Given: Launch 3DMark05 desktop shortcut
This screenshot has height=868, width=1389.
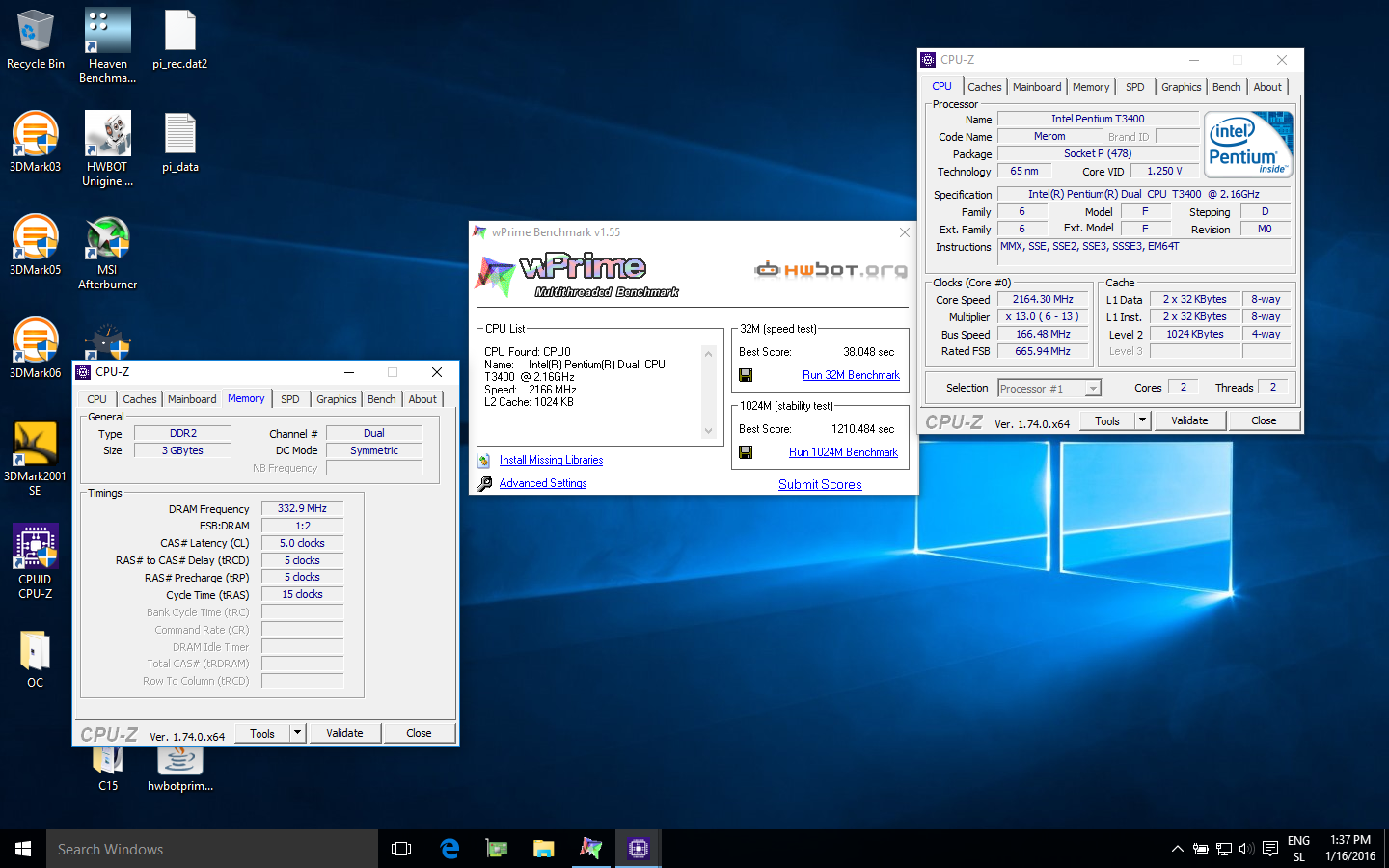Looking at the screenshot, I should click(x=35, y=245).
